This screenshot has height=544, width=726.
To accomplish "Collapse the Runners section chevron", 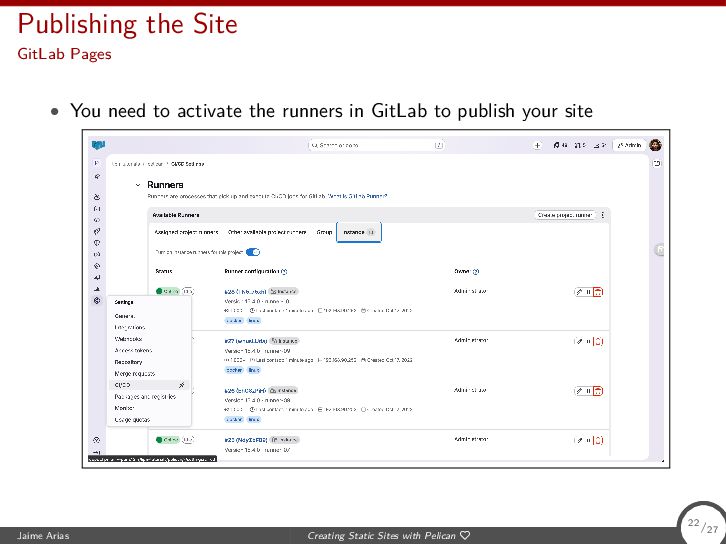I will (x=138, y=185).
